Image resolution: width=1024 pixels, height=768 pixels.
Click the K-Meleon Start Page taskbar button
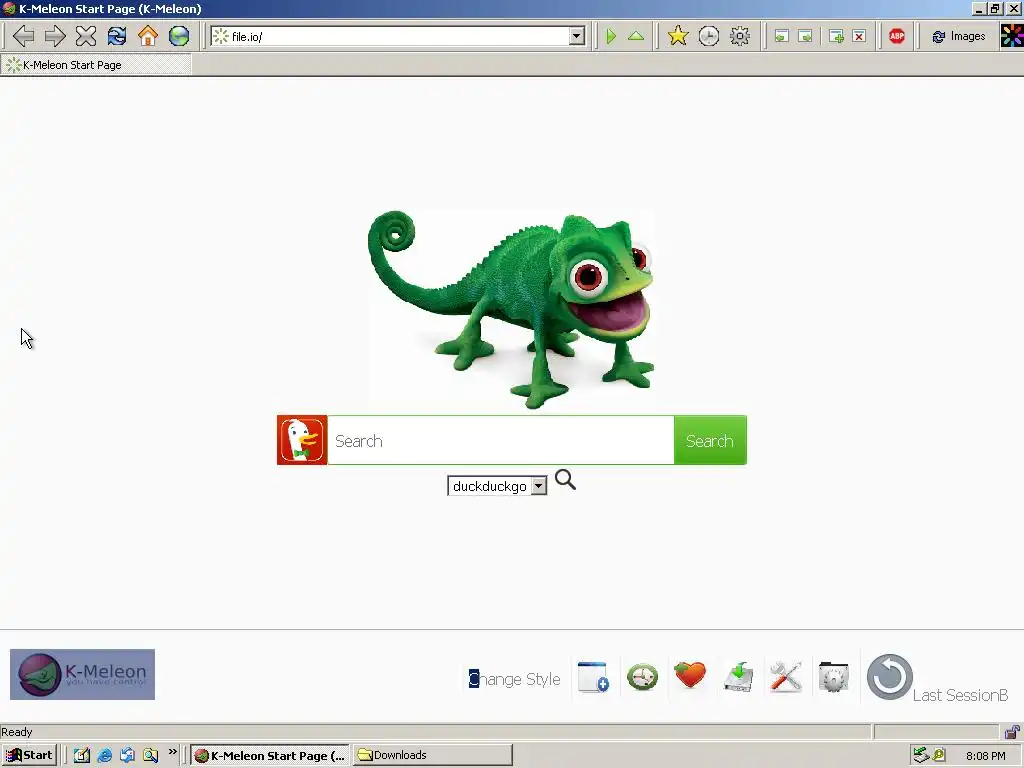click(x=270, y=755)
